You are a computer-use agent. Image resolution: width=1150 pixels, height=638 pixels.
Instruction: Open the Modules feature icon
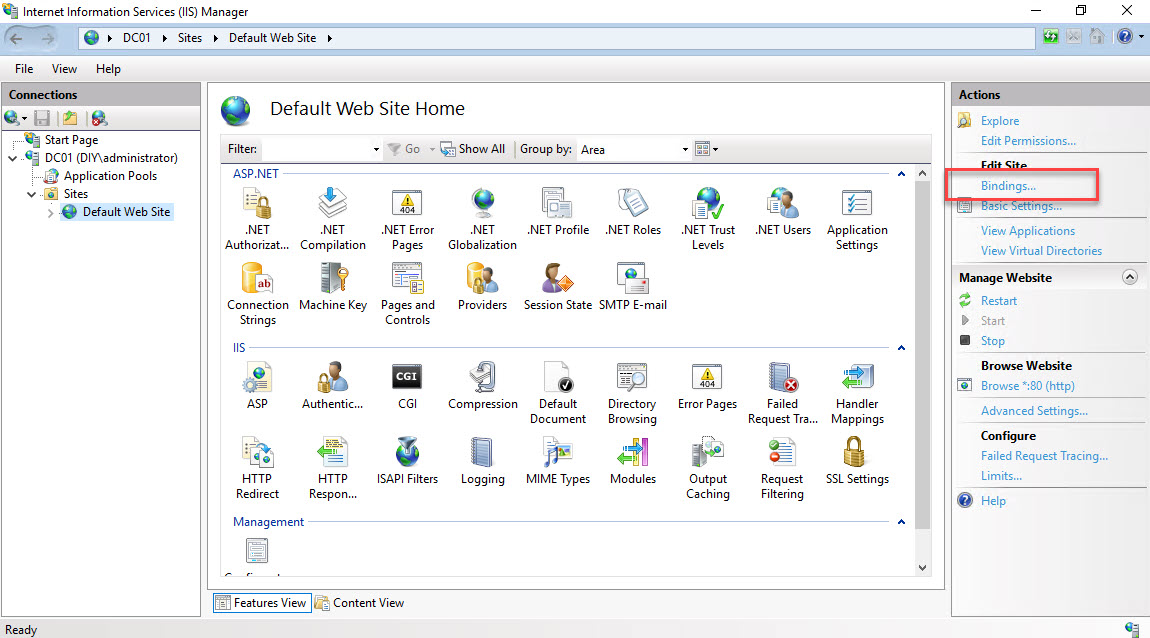point(633,461)
